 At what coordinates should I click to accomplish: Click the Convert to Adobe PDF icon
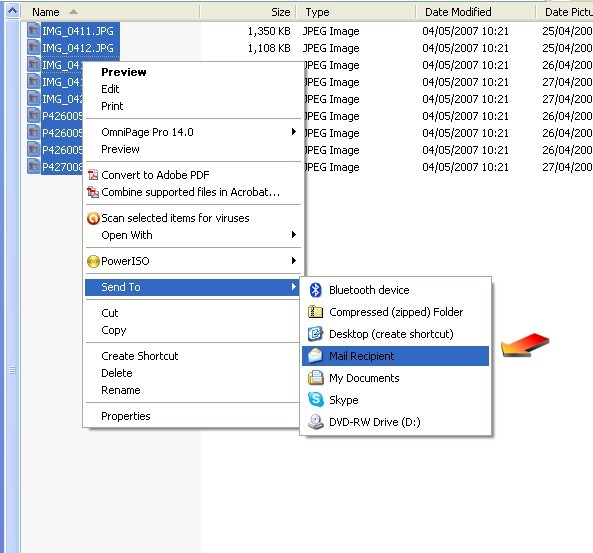click(93, 175)
